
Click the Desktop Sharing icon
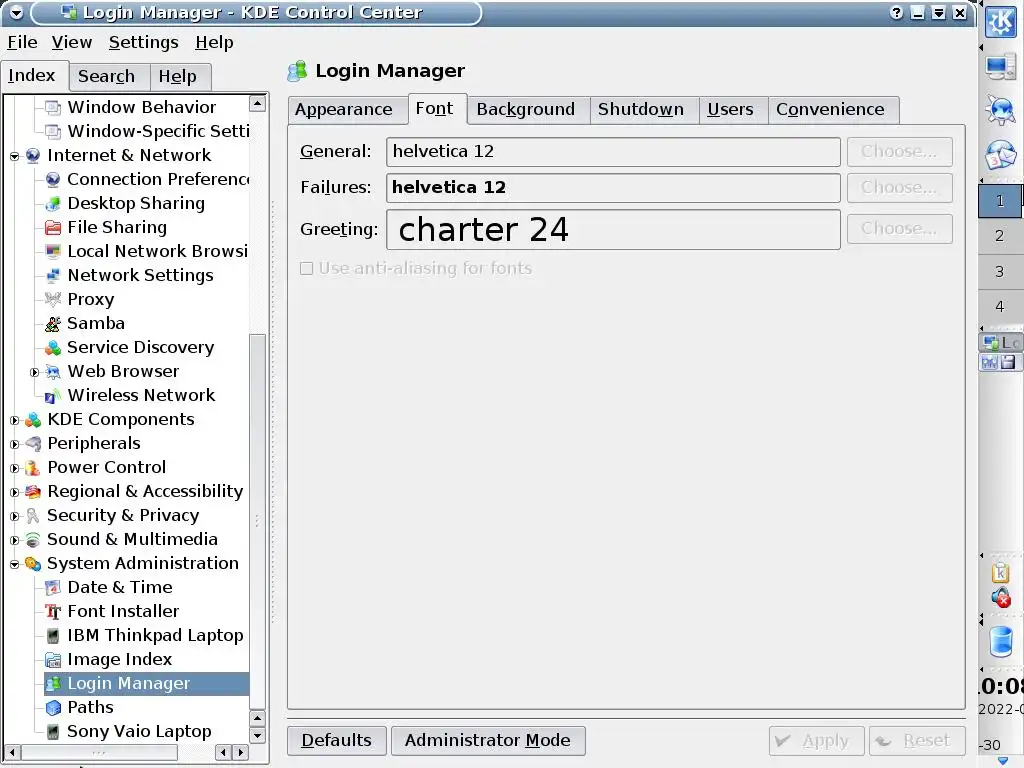[x=53, y=204]
